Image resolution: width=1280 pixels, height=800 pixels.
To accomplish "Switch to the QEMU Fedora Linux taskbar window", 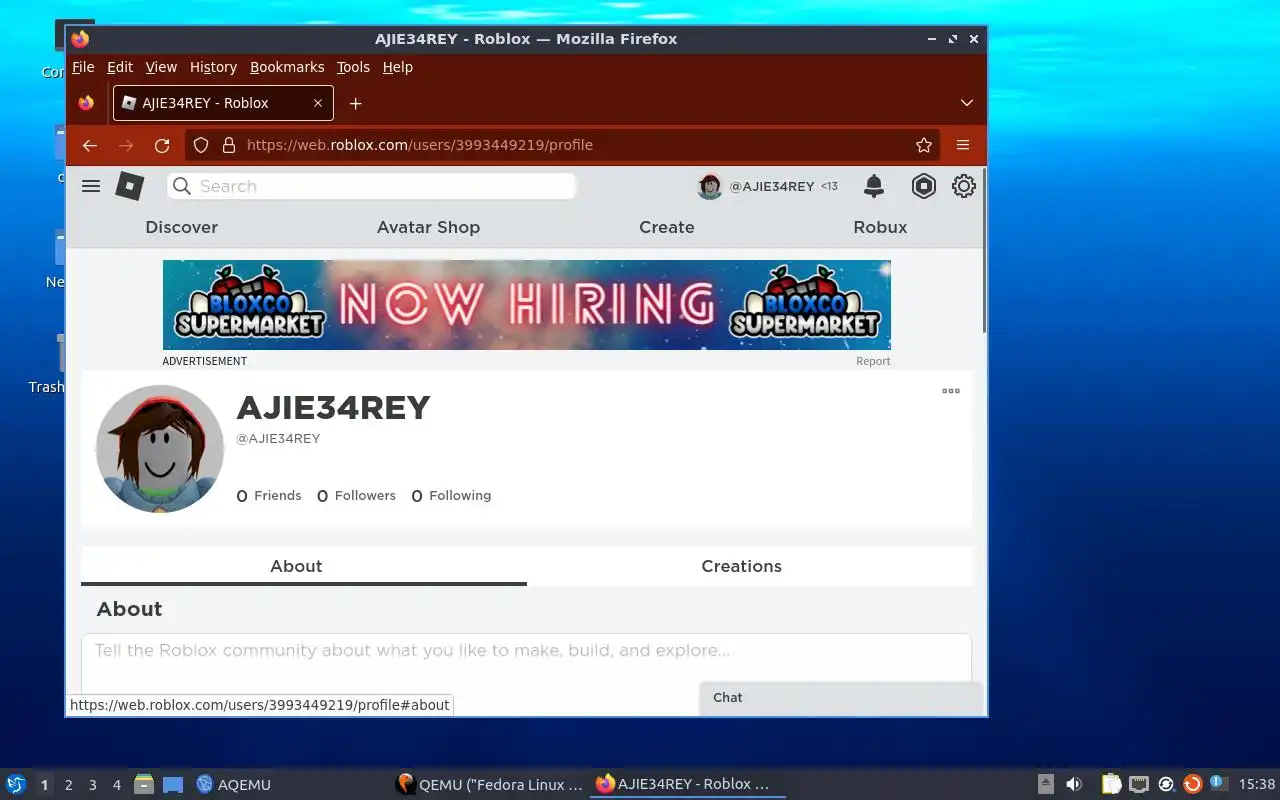I will click(489, 785).
